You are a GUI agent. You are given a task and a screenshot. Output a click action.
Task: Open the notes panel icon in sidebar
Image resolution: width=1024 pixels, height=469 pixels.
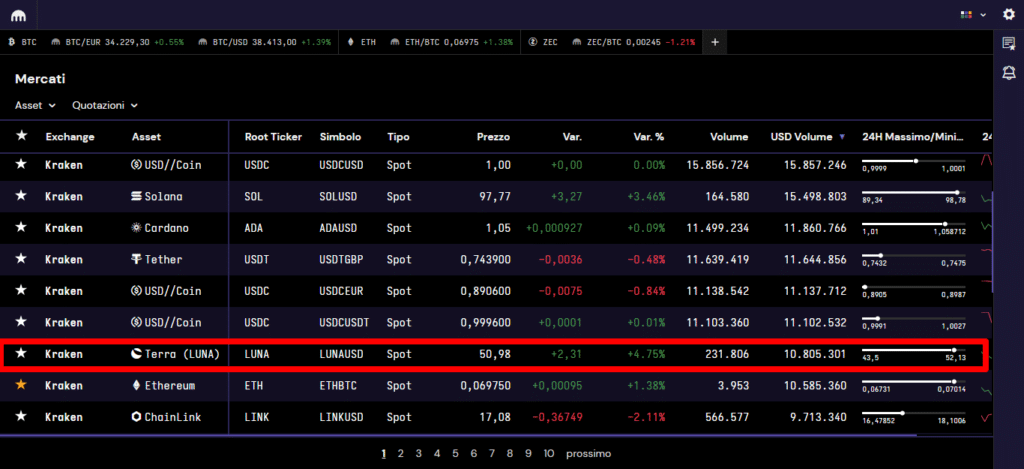1009,43
